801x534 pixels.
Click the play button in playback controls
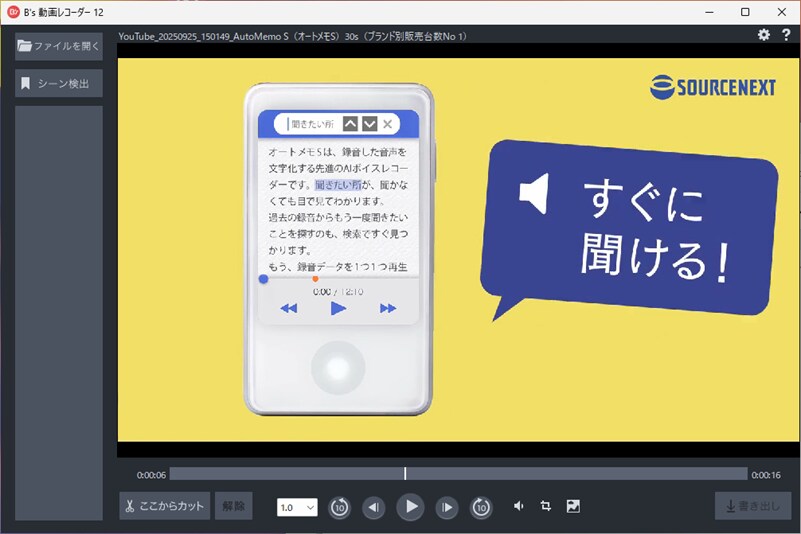coord(410,507)
